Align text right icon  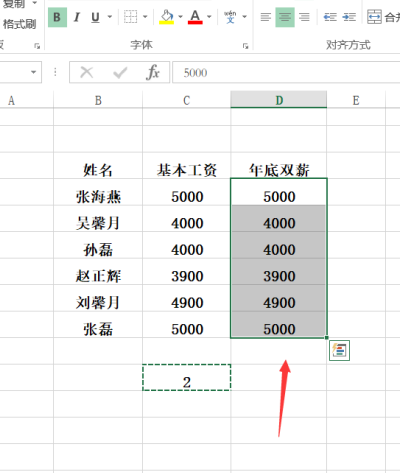304,17
